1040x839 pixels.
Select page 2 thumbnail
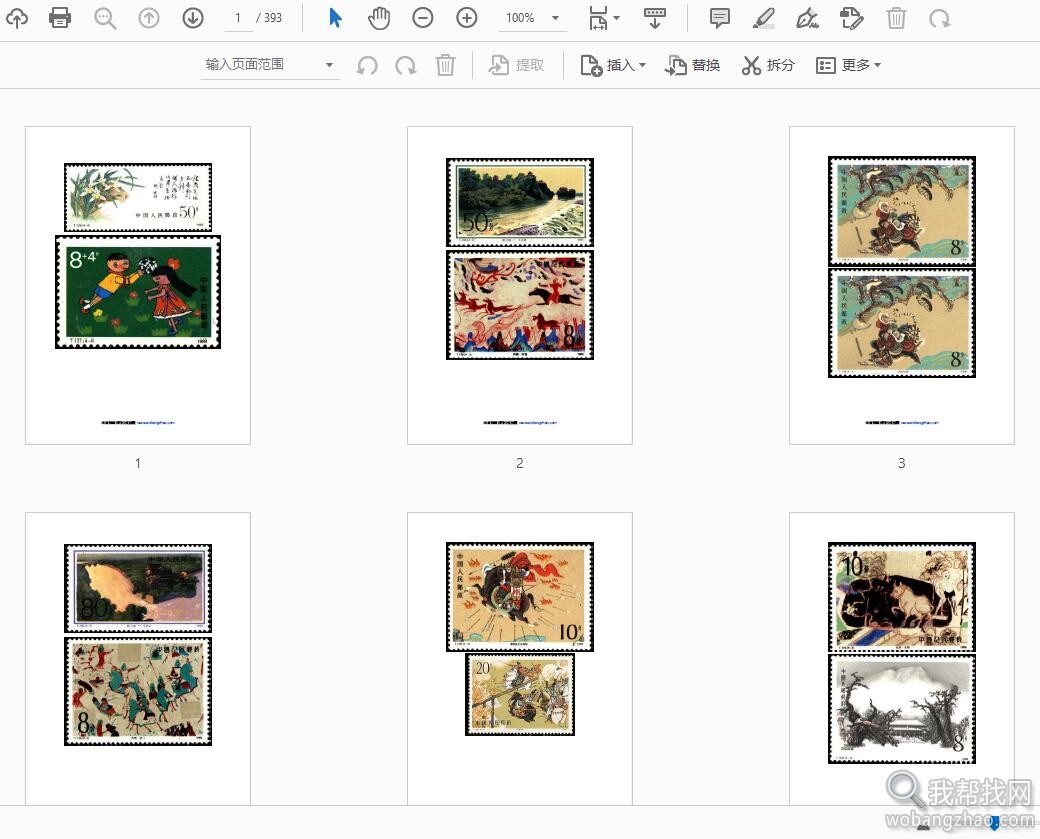click(x=520, y=285)
